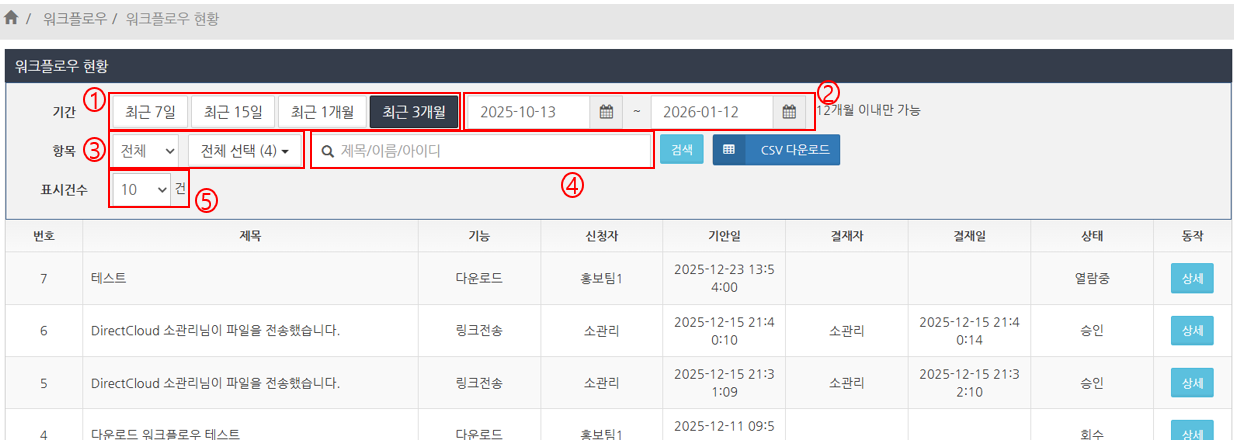Open the end date calendar icon
The height and width of the screenshot is (446, 1234).
(788, 111)
